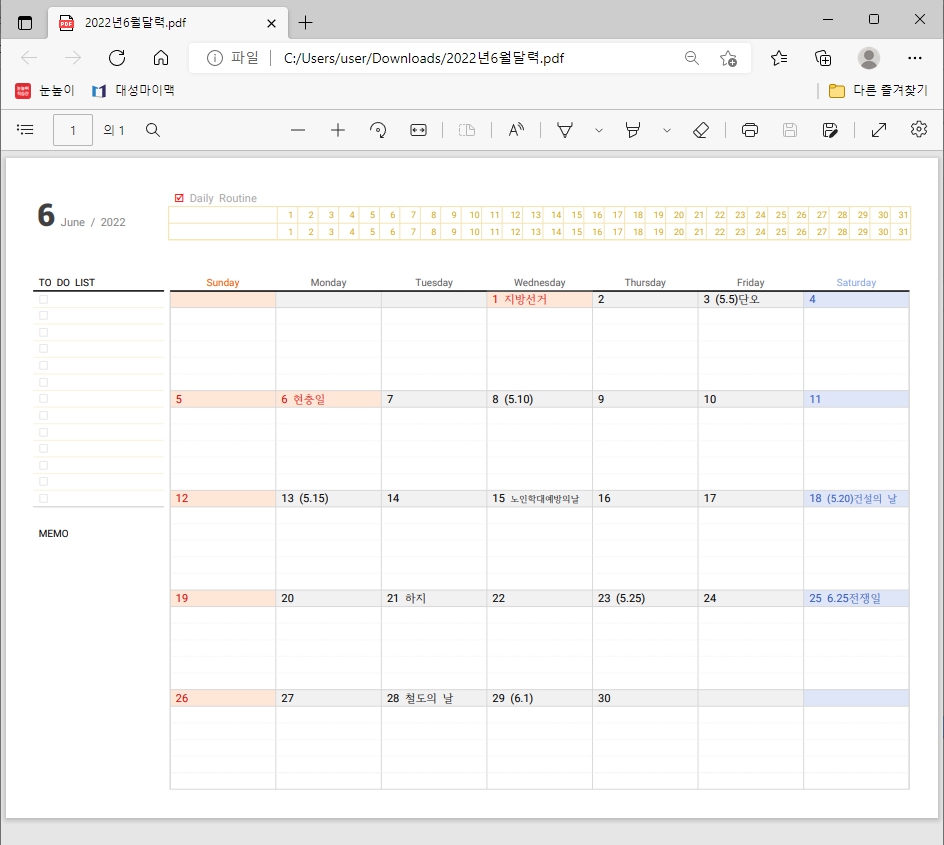Save the PDF
The height and width of the screenshot is (845, 944).
click(790, 130)
